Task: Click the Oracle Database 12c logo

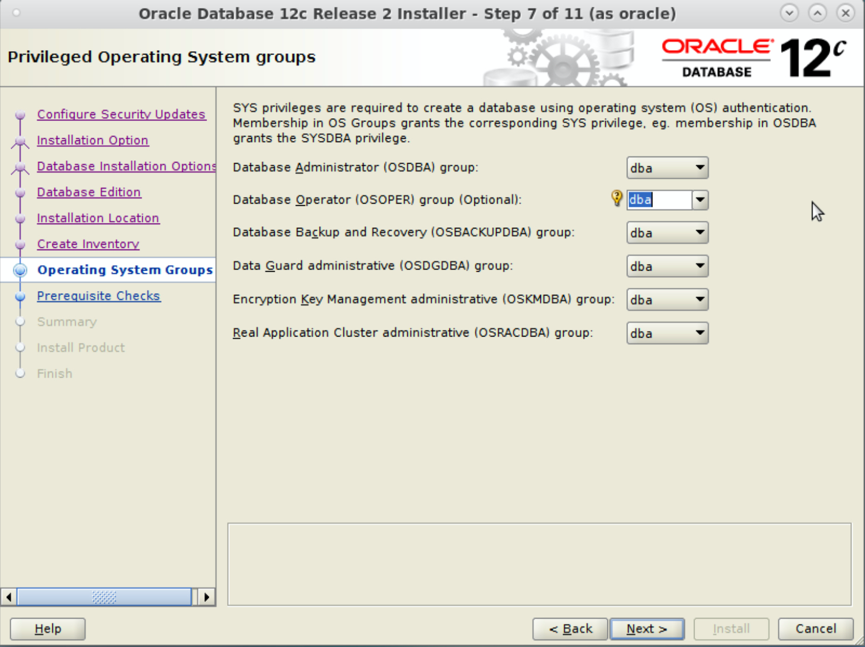Action: (754, 58)
